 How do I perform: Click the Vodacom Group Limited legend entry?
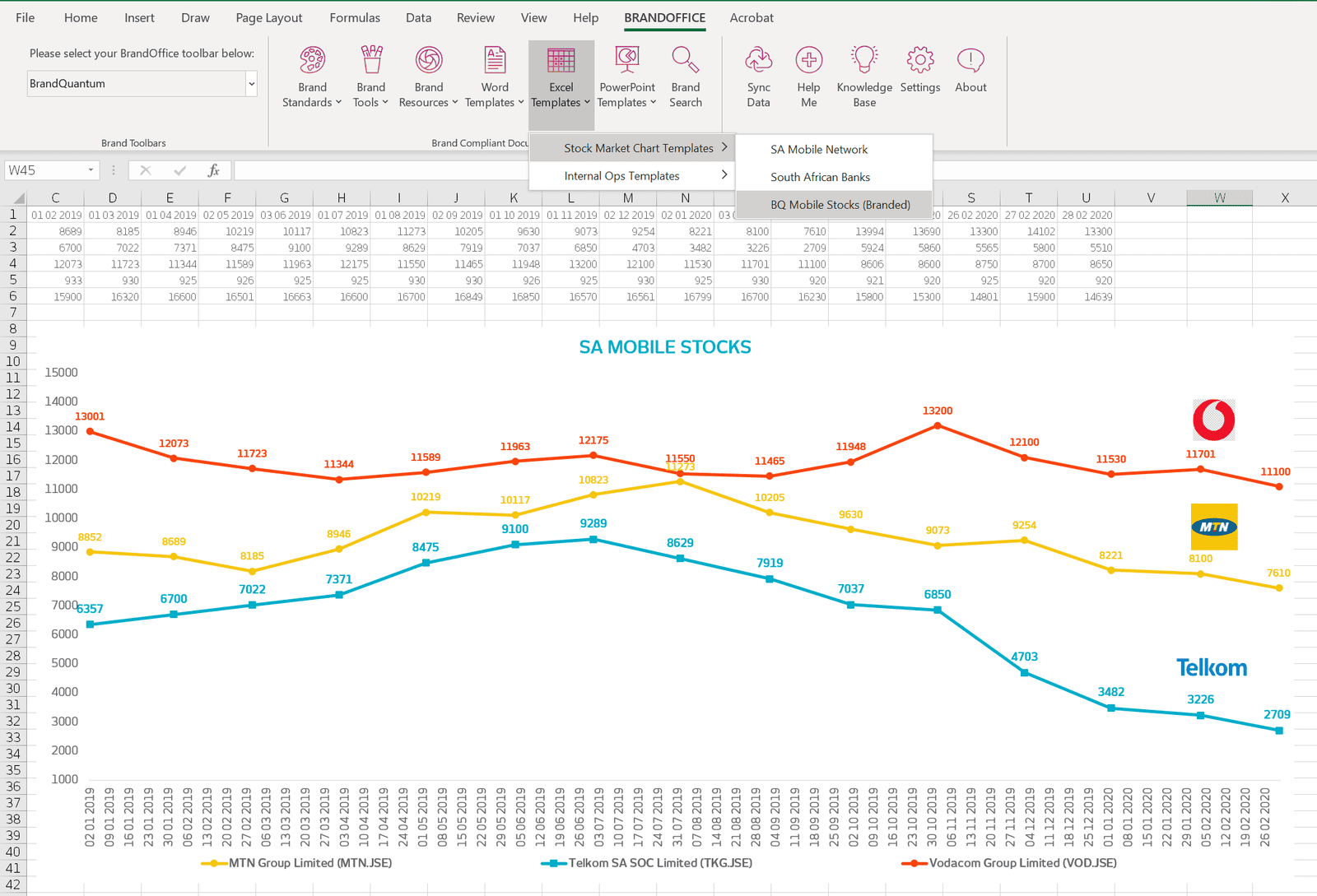[x=1010, y=863]
